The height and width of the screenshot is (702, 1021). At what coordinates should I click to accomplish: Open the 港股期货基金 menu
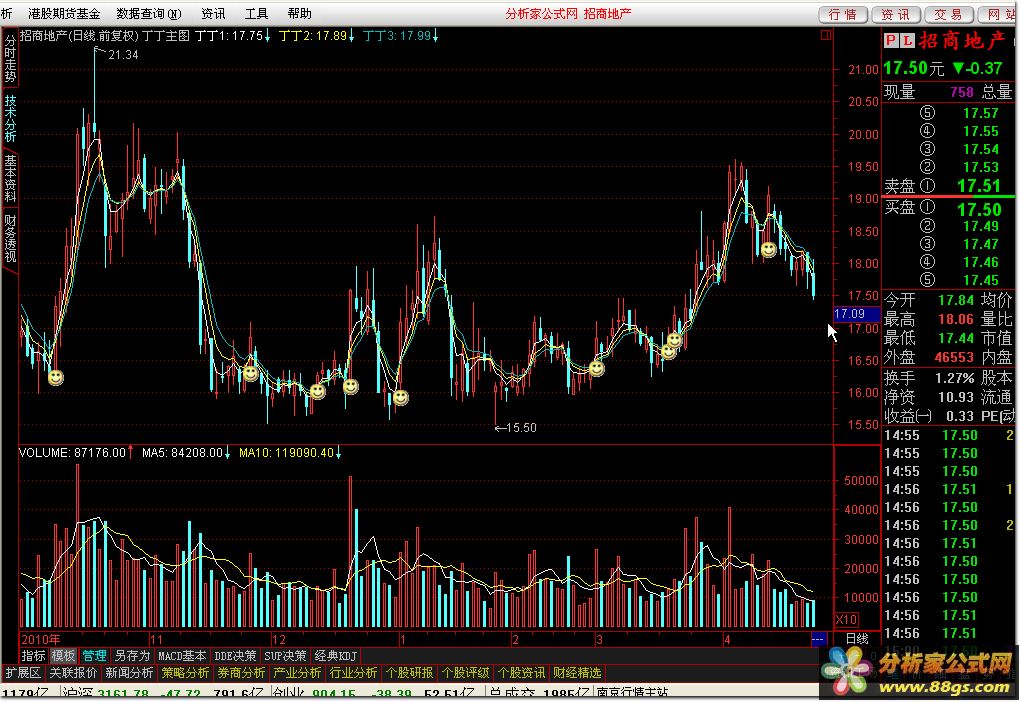64,14
